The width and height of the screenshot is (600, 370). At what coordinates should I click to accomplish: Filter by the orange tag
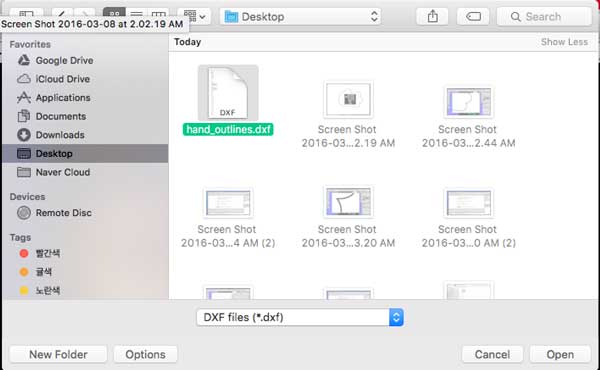36,272
